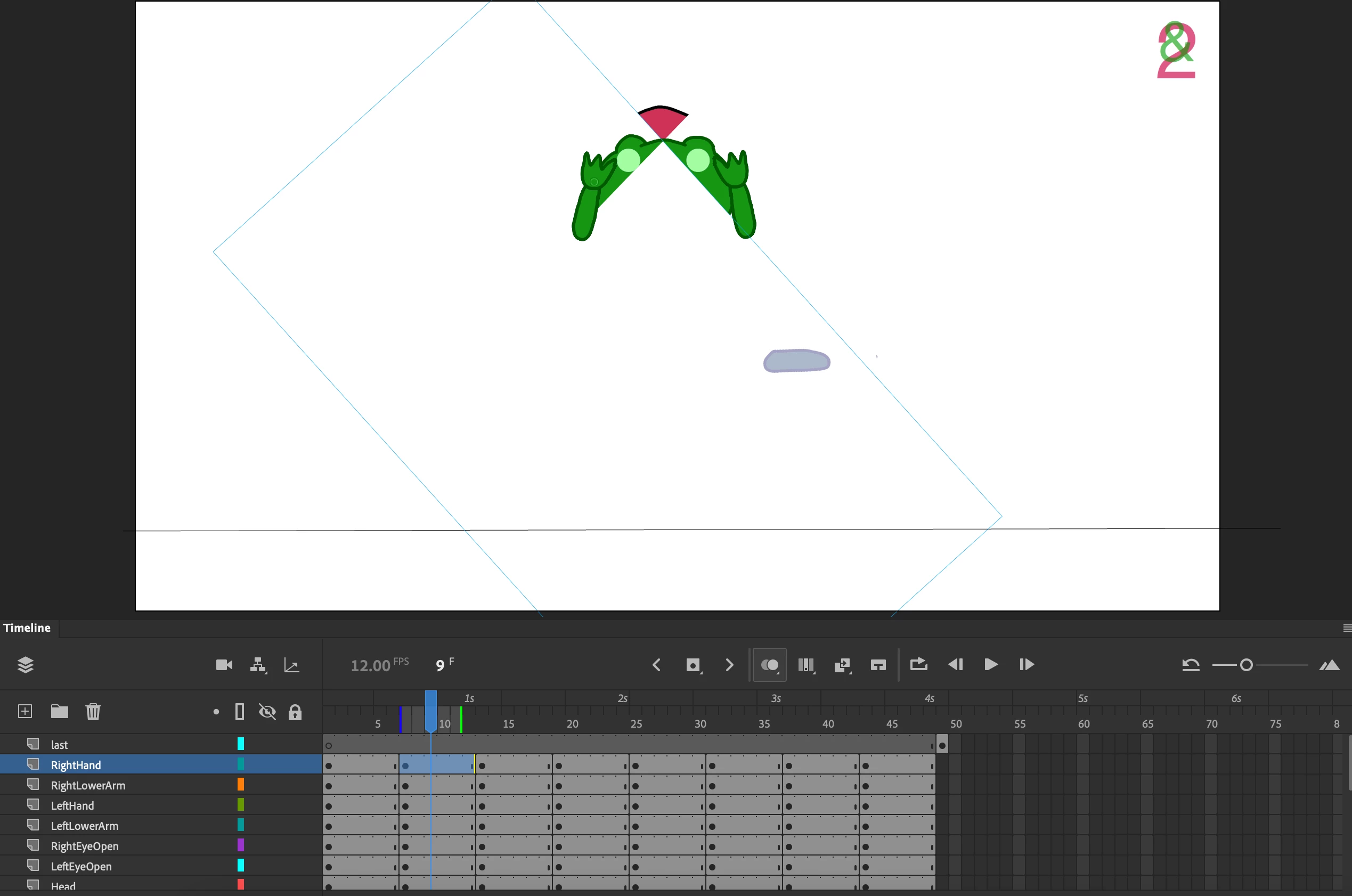Toggle show all layers as outlines
The height and width of the screenshot is (896, 1352).
pyautogui.click(x=239, y=712)
